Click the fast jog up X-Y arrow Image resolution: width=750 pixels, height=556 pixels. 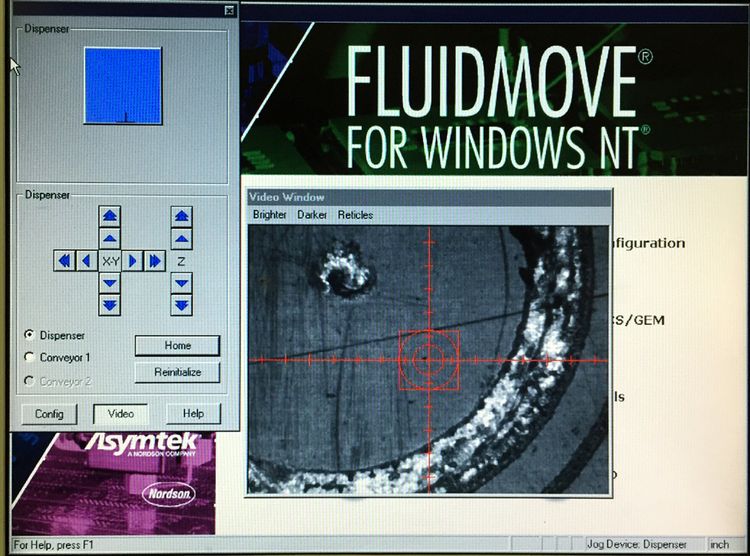point(110,215)
